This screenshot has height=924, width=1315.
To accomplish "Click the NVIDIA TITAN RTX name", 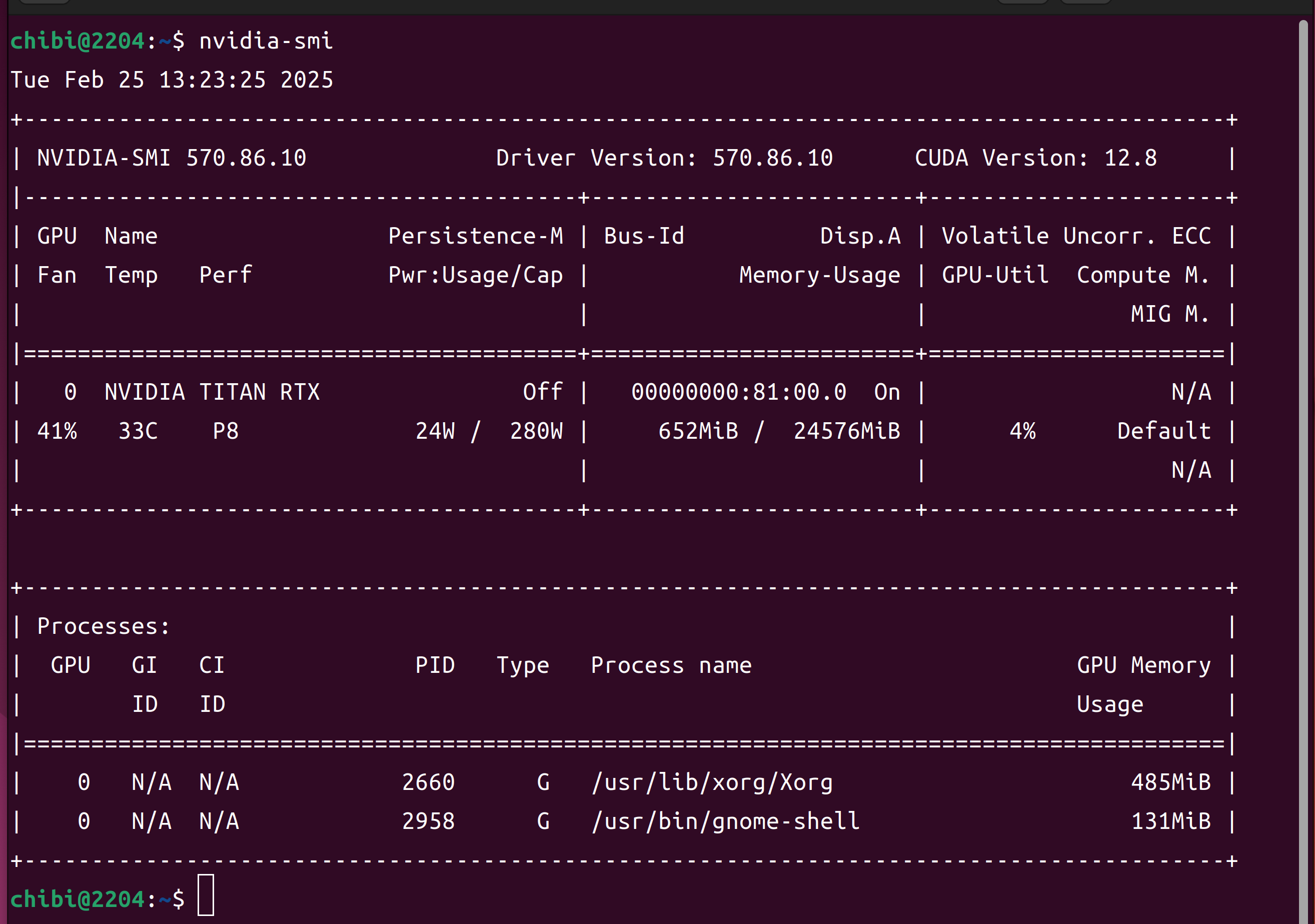I will tap(212, 392).
